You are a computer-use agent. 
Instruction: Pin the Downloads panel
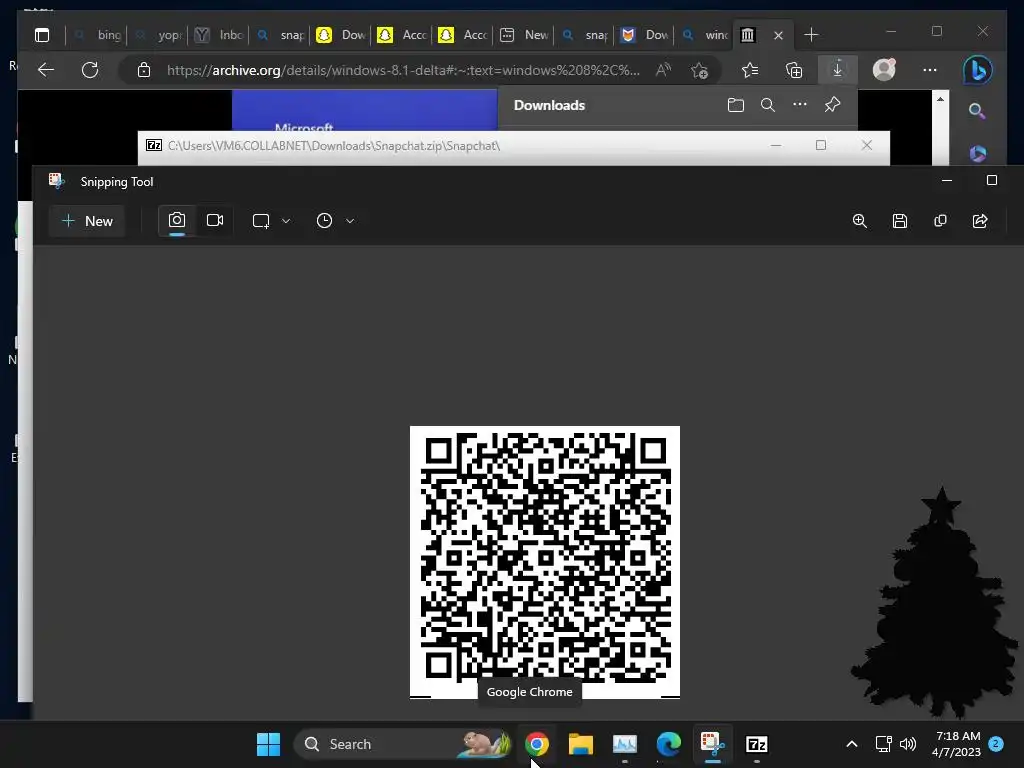click(832, 105)
